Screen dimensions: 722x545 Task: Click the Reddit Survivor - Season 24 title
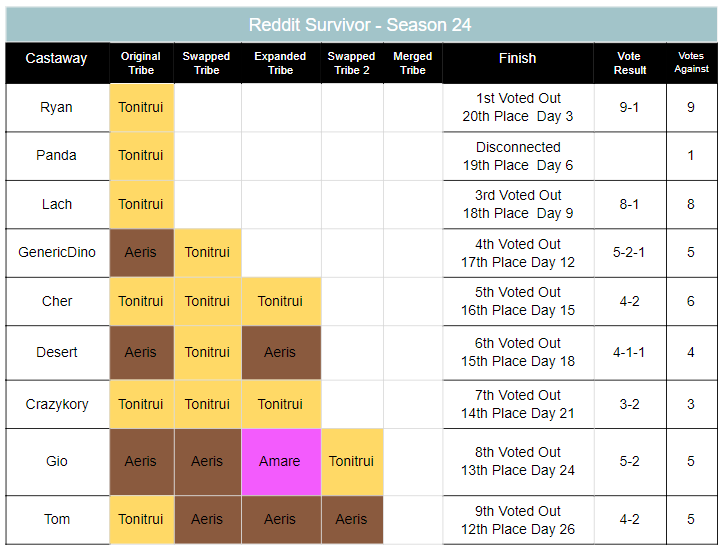360,24
